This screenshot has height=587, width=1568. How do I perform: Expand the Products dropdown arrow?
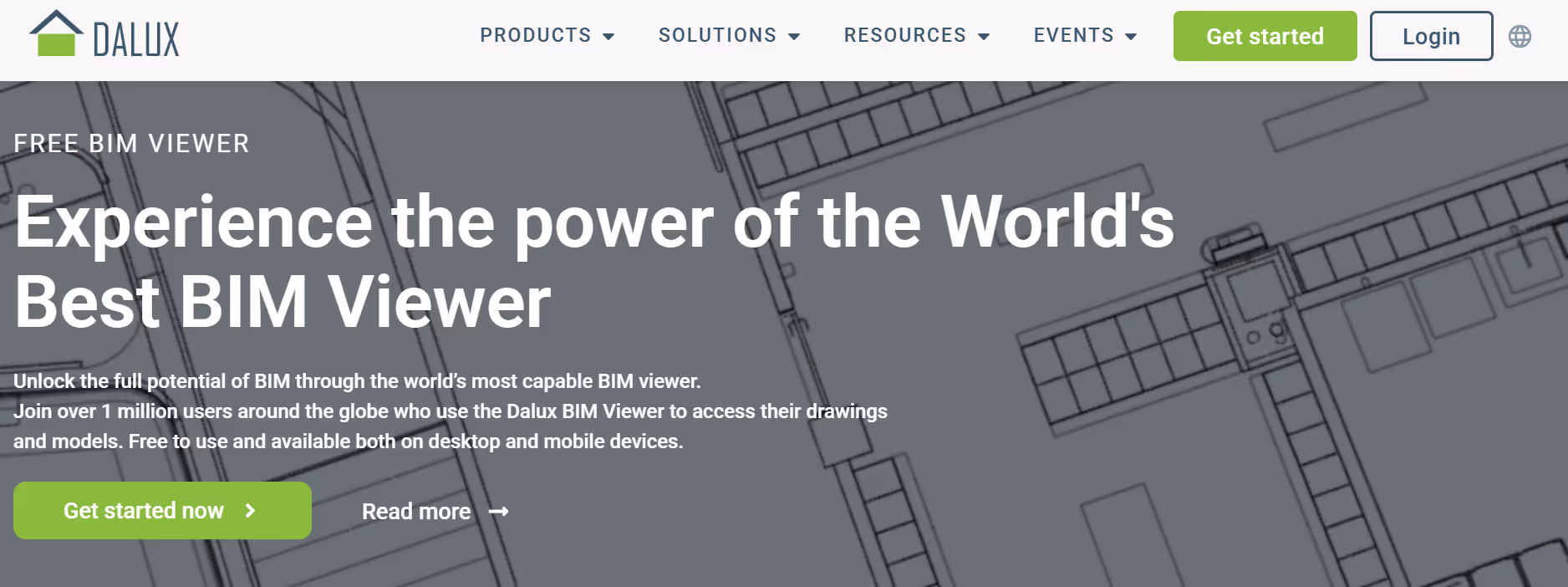[x=608, y=37]
